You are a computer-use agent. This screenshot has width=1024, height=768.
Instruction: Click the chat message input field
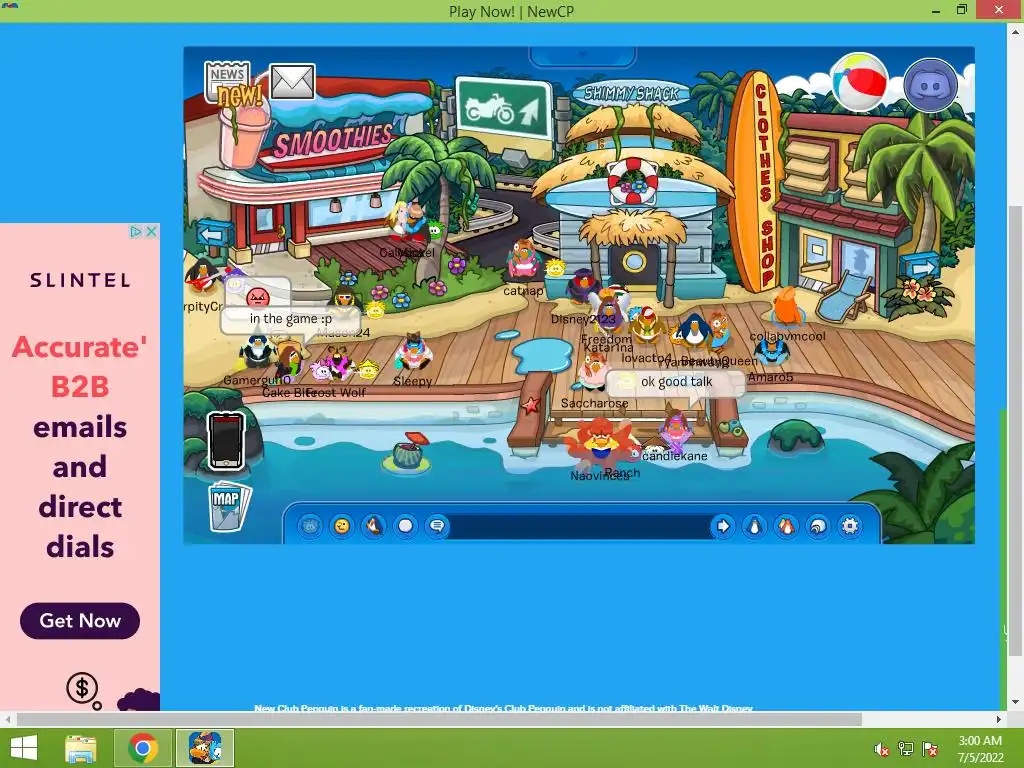point(580,526)
